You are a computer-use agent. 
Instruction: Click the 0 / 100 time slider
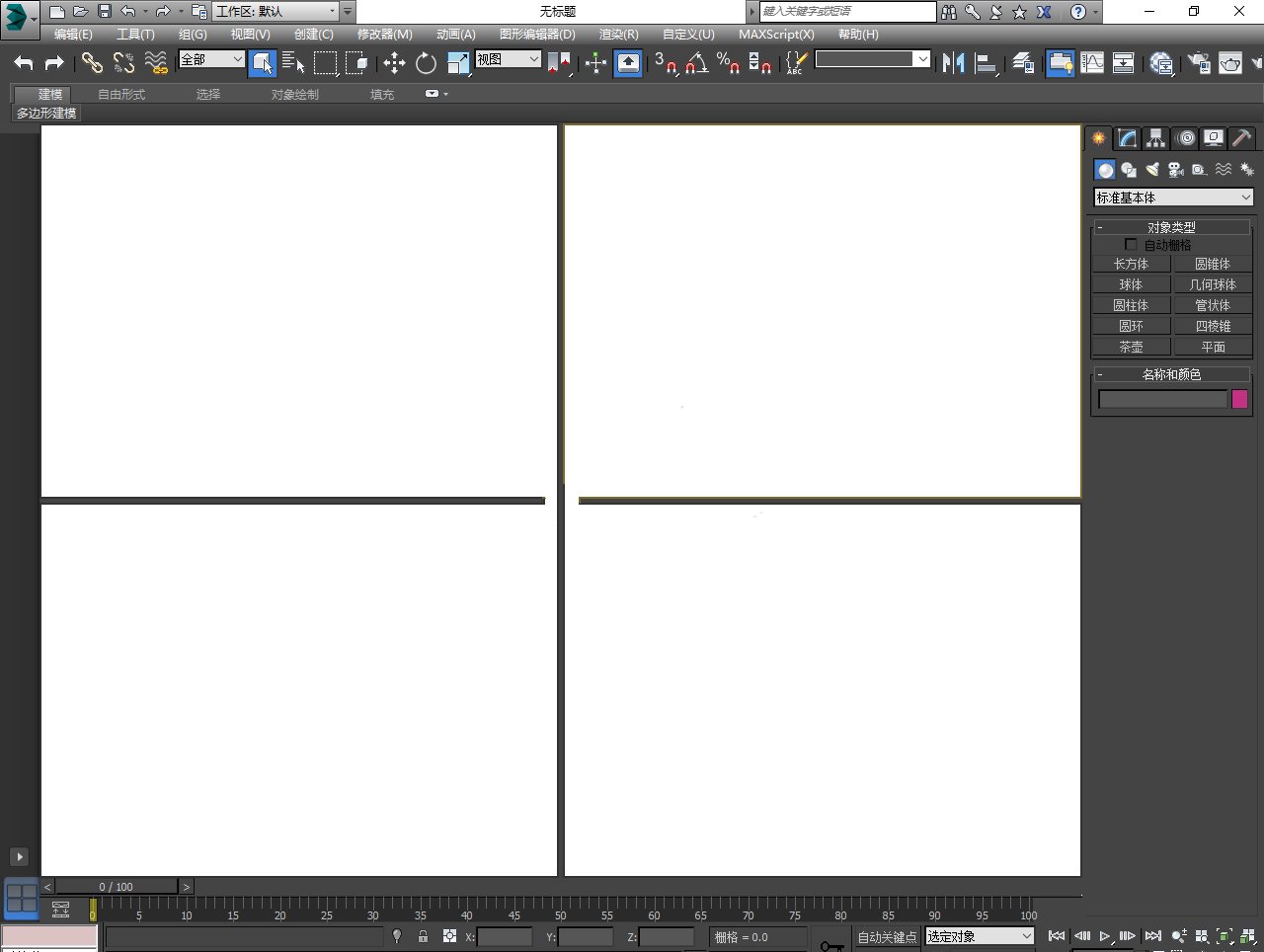[x=116, y=887]
